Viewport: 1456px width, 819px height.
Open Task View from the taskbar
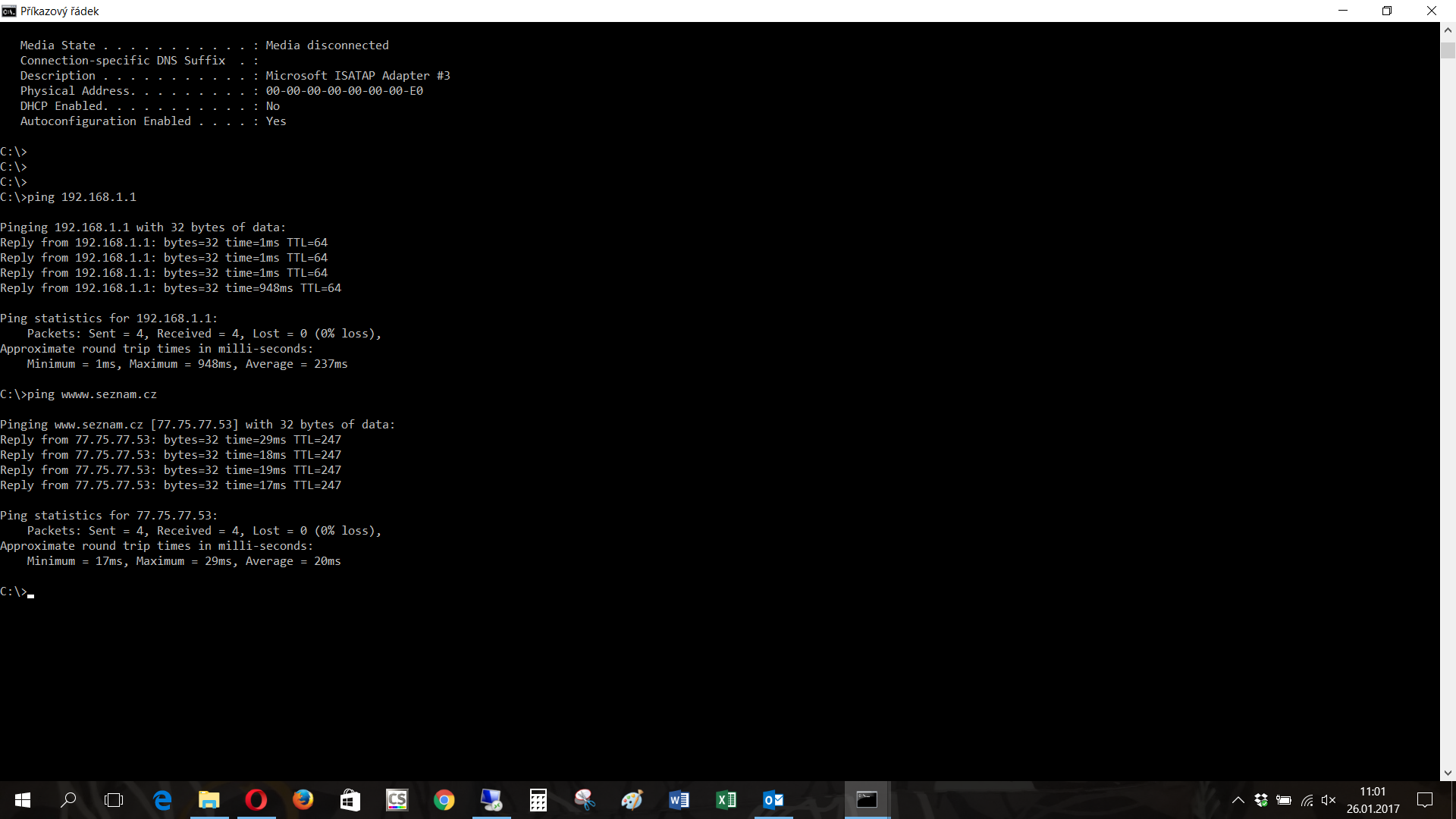coord(114,800)
